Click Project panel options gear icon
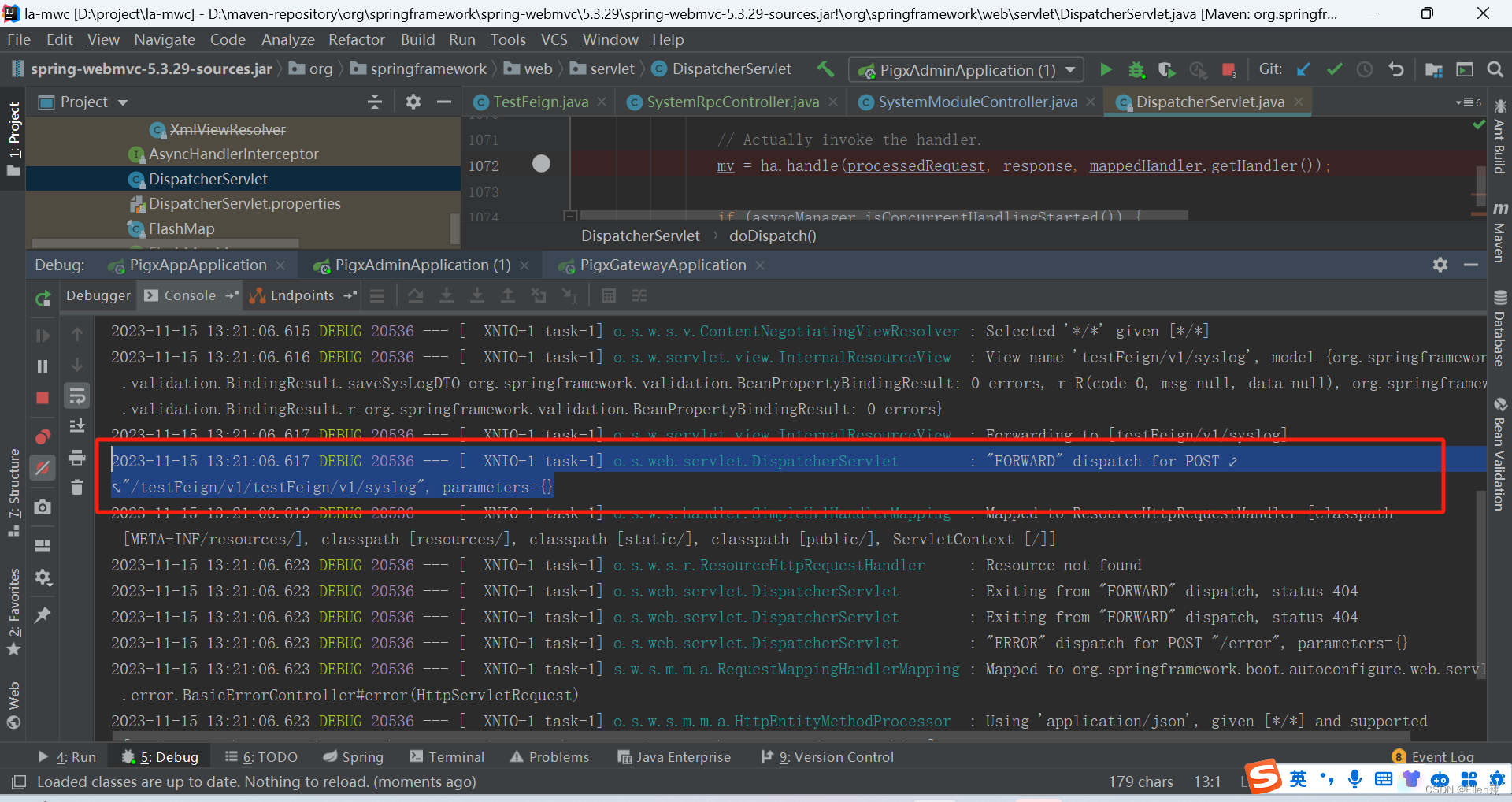 413,102
